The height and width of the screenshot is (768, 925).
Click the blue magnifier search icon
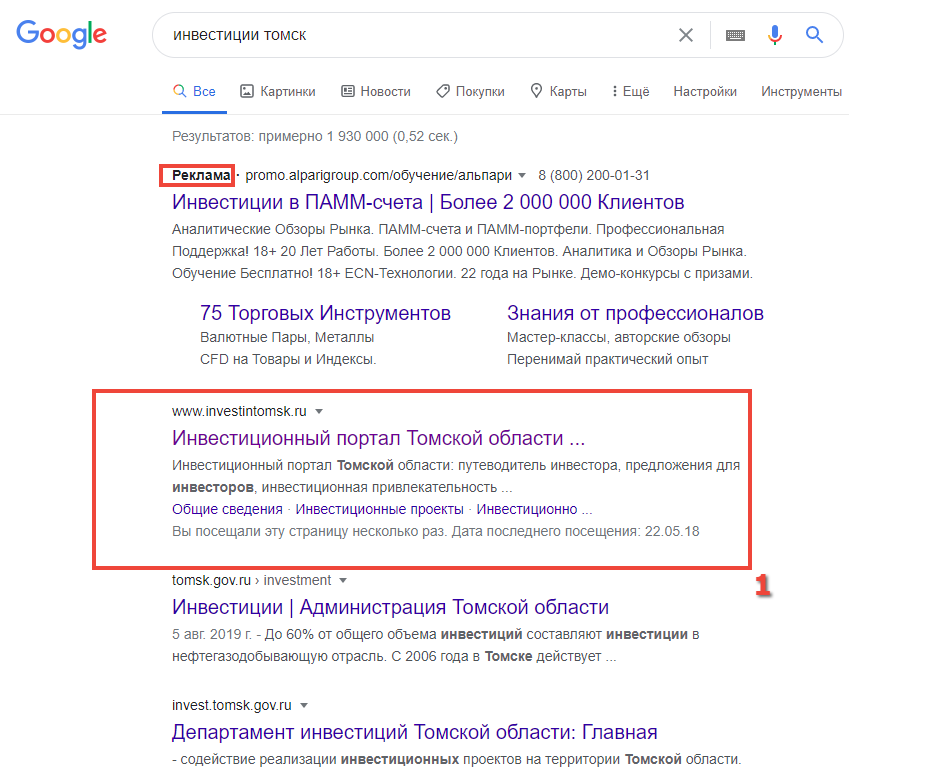[x=815, y=35]
